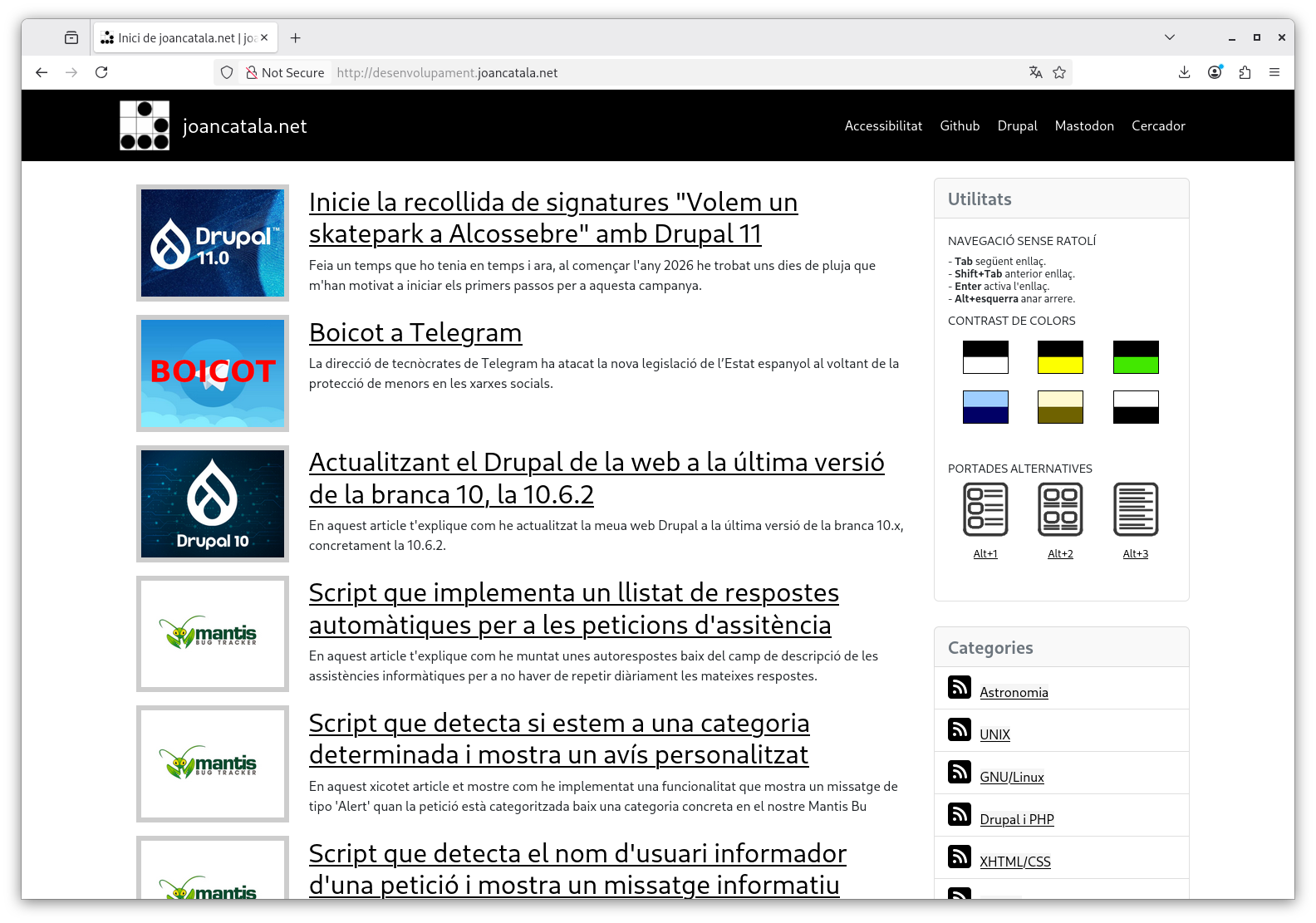Open the 'detecta si estem a una categoria' article
This screenshot has width=1316, height=923.
[559, 739]
